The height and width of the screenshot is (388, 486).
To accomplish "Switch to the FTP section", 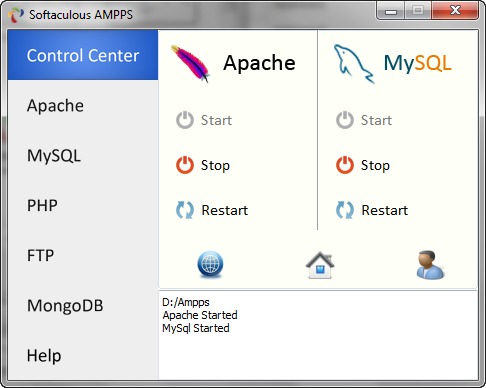I will (83, 255).
